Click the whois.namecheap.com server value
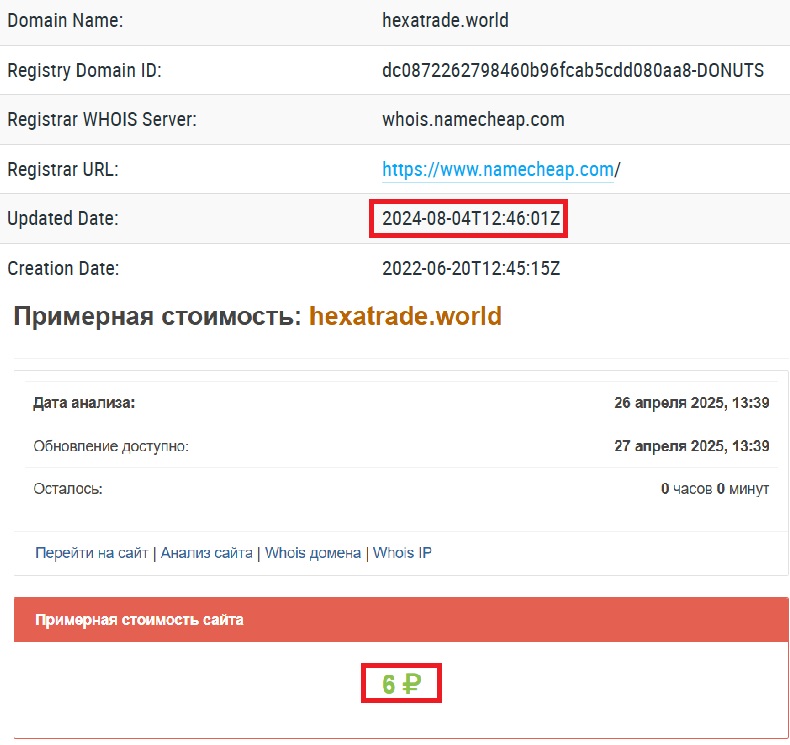Viewport: 790px width, 745px height. point(473,120)
